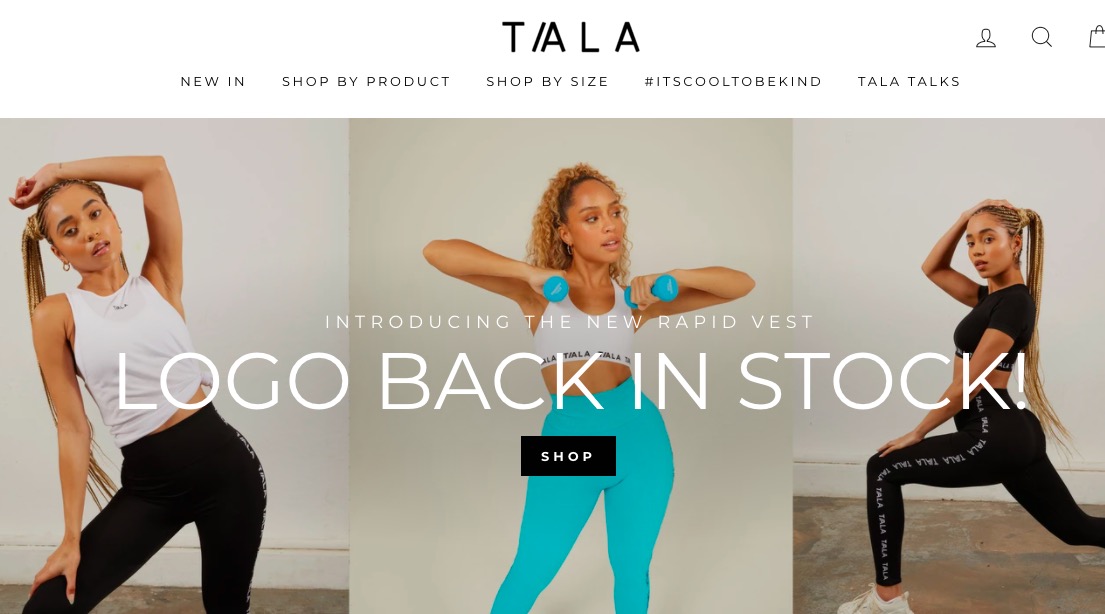Screen dimensions: 1105x614
Task: Open the #ITSCOOLTOBEKIND menu item
Action: [733, 82]
